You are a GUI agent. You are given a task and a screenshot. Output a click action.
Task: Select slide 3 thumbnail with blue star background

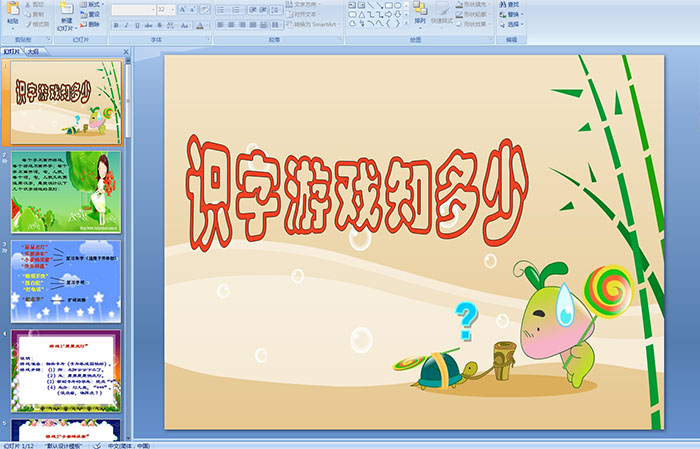pyautogui.click(x=66, y=281)
